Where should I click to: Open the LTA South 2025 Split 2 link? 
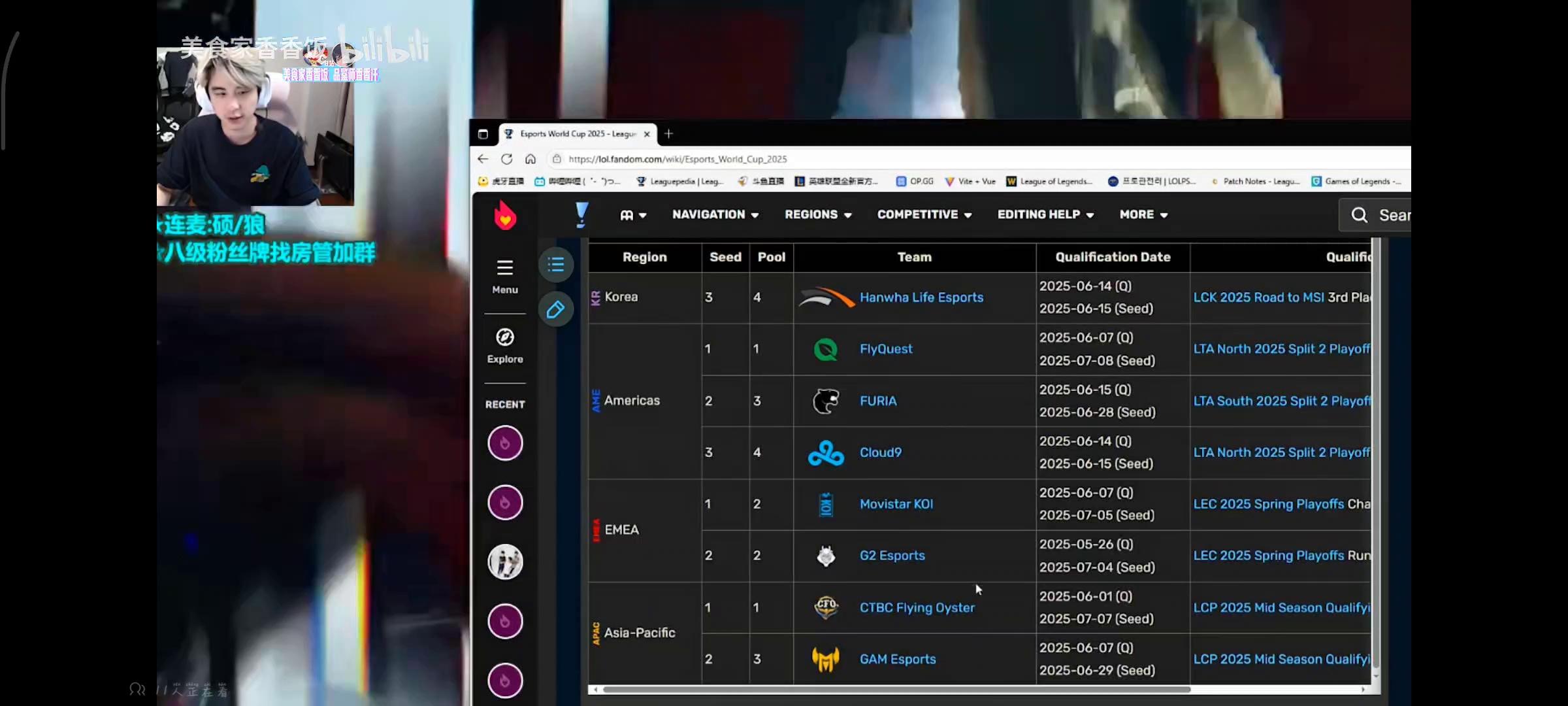tap(1282, 401)
